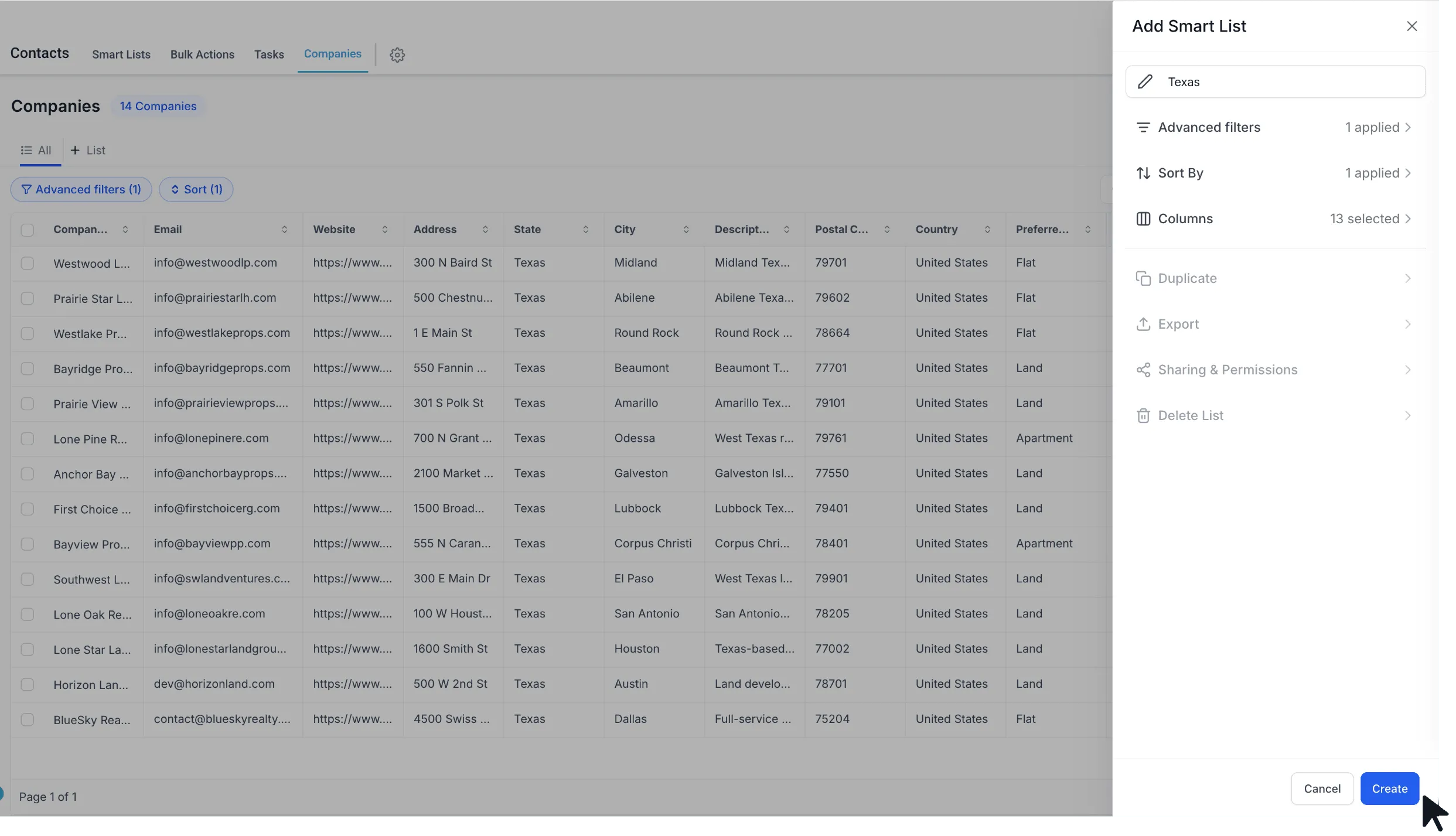Image resolution: width=1456 pixels, height=836 pixels.
Task: Check the Westwood L... row checkbox
Action: tap(28, 263)
